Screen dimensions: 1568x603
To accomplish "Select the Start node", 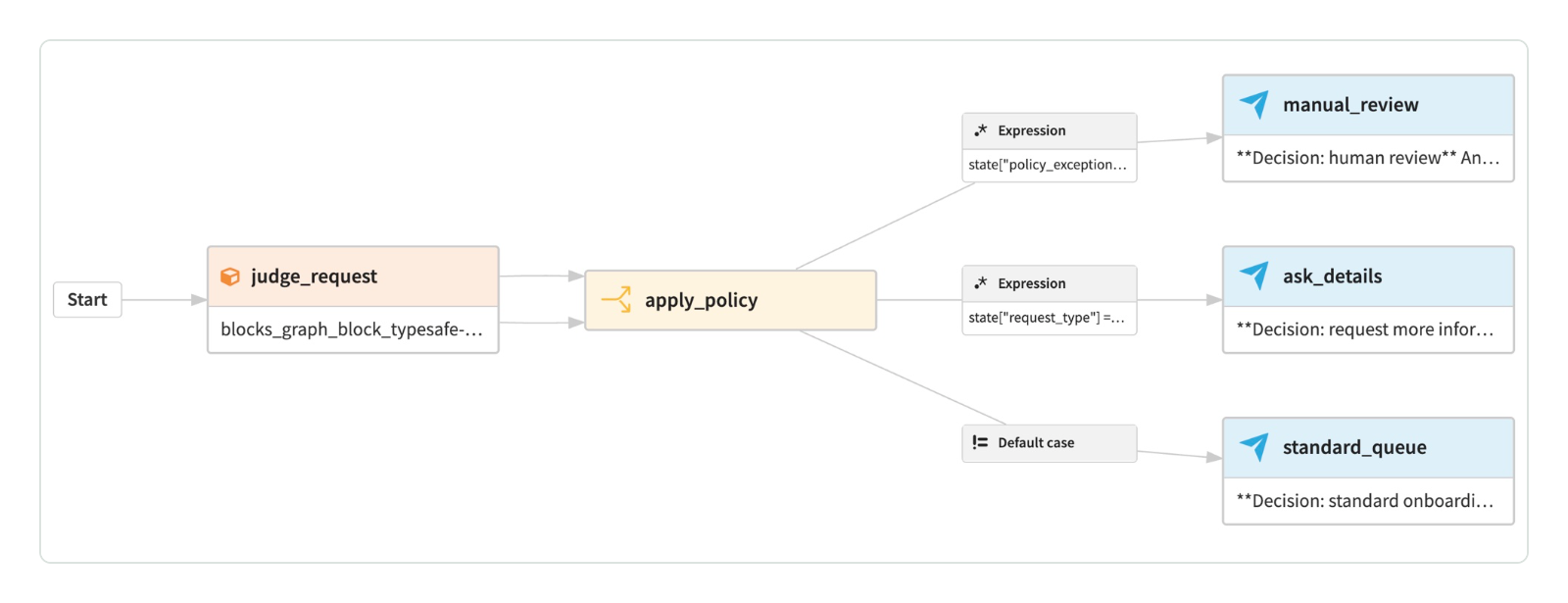I will tap(87, 300).
